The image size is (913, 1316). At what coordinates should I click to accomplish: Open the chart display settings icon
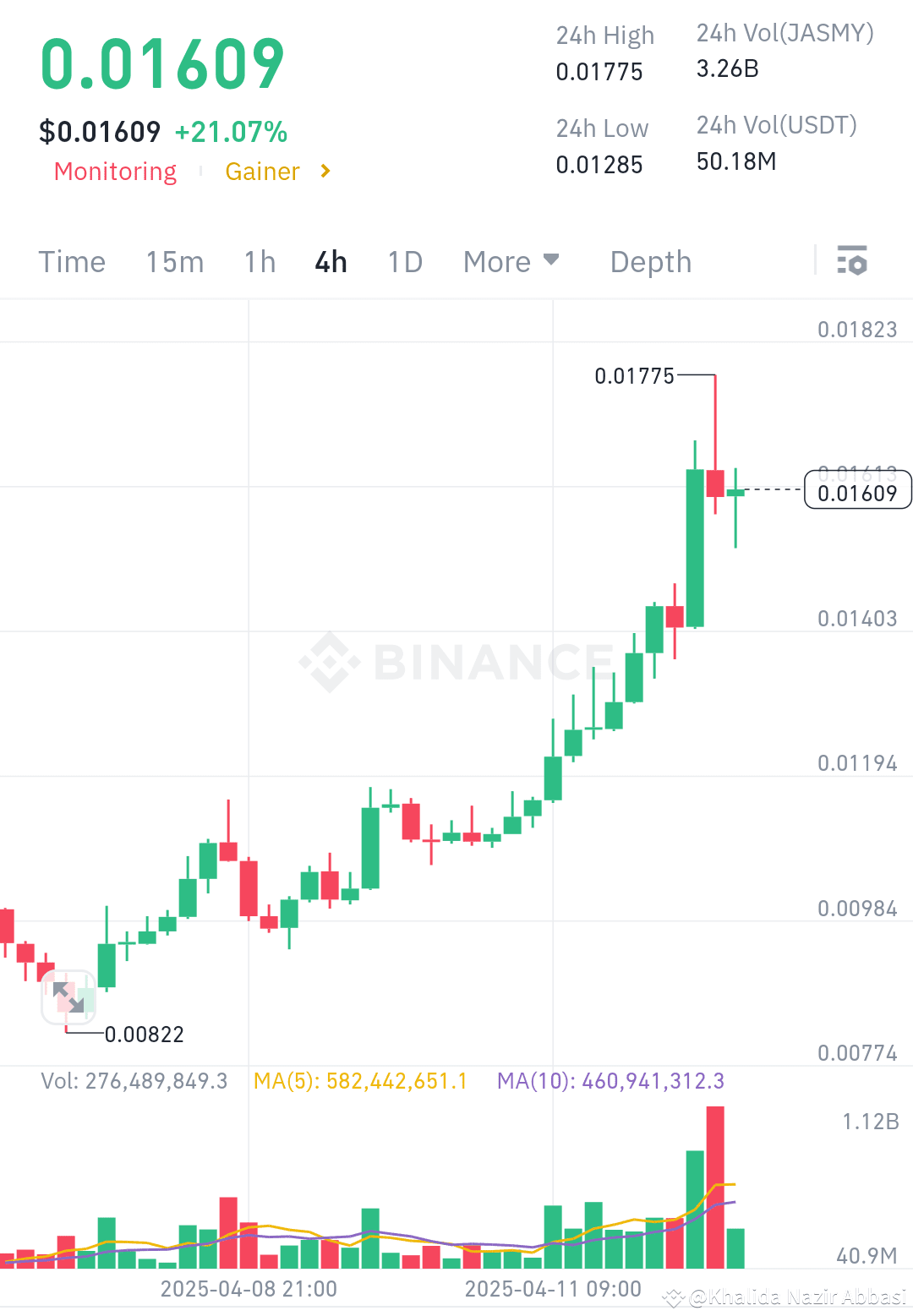tap(851, 261)
